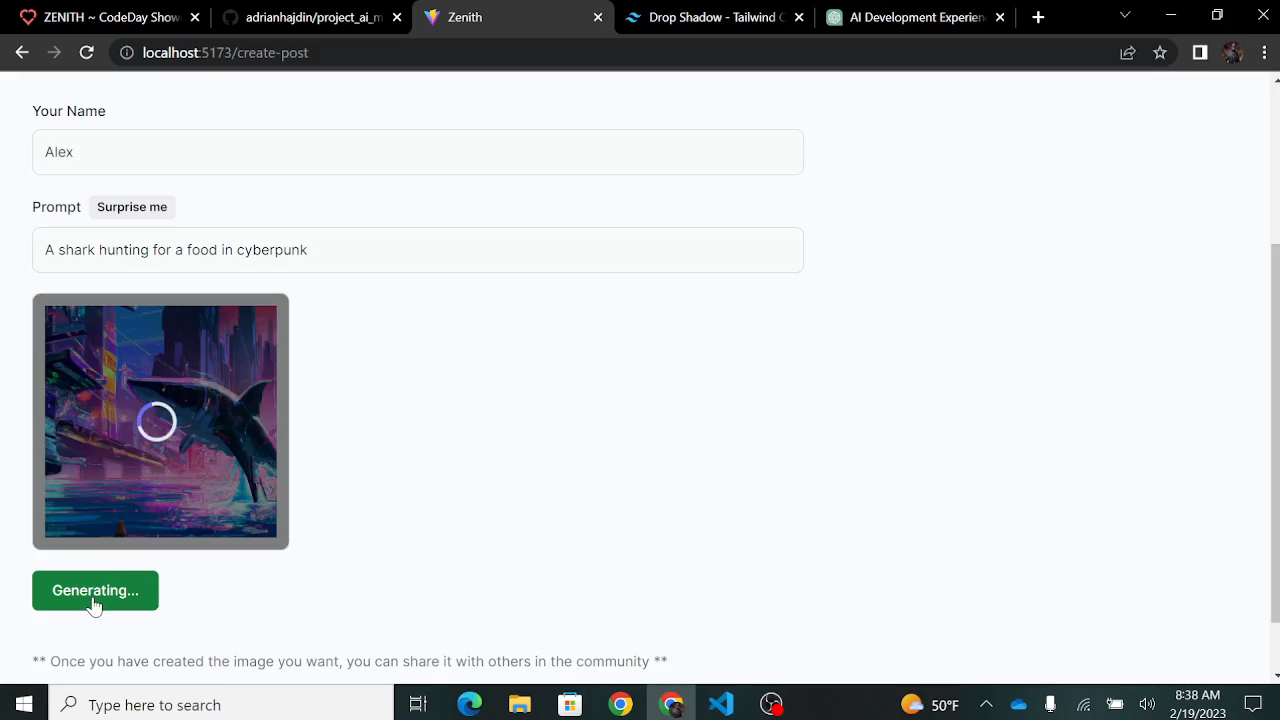This screenshot has height=720, width=1280.
Task: Click the browser back arrow
Action: (22, 53)
